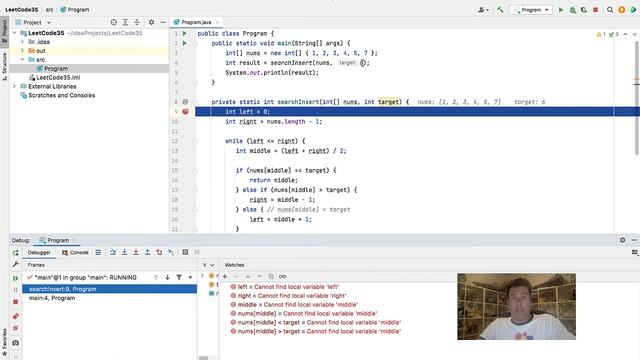This screenshot has width=640, height=360.
Task: Open debugger wrench settings icon
Action: click(x=16, y=264)
